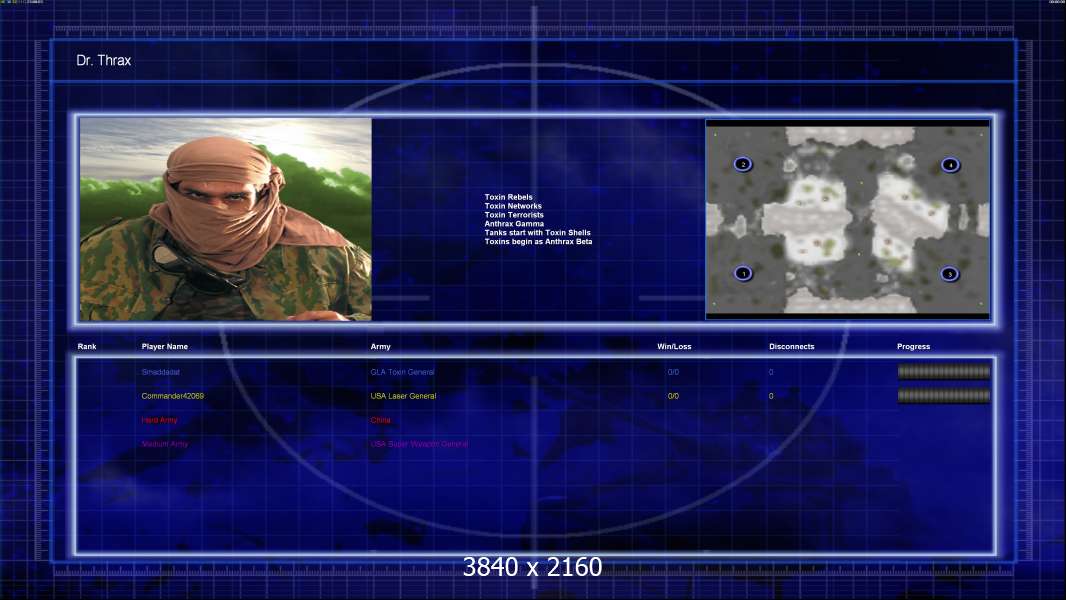Select the 'Toxin Networks' ability line
1066x600 pixels.
pos(513,206)
